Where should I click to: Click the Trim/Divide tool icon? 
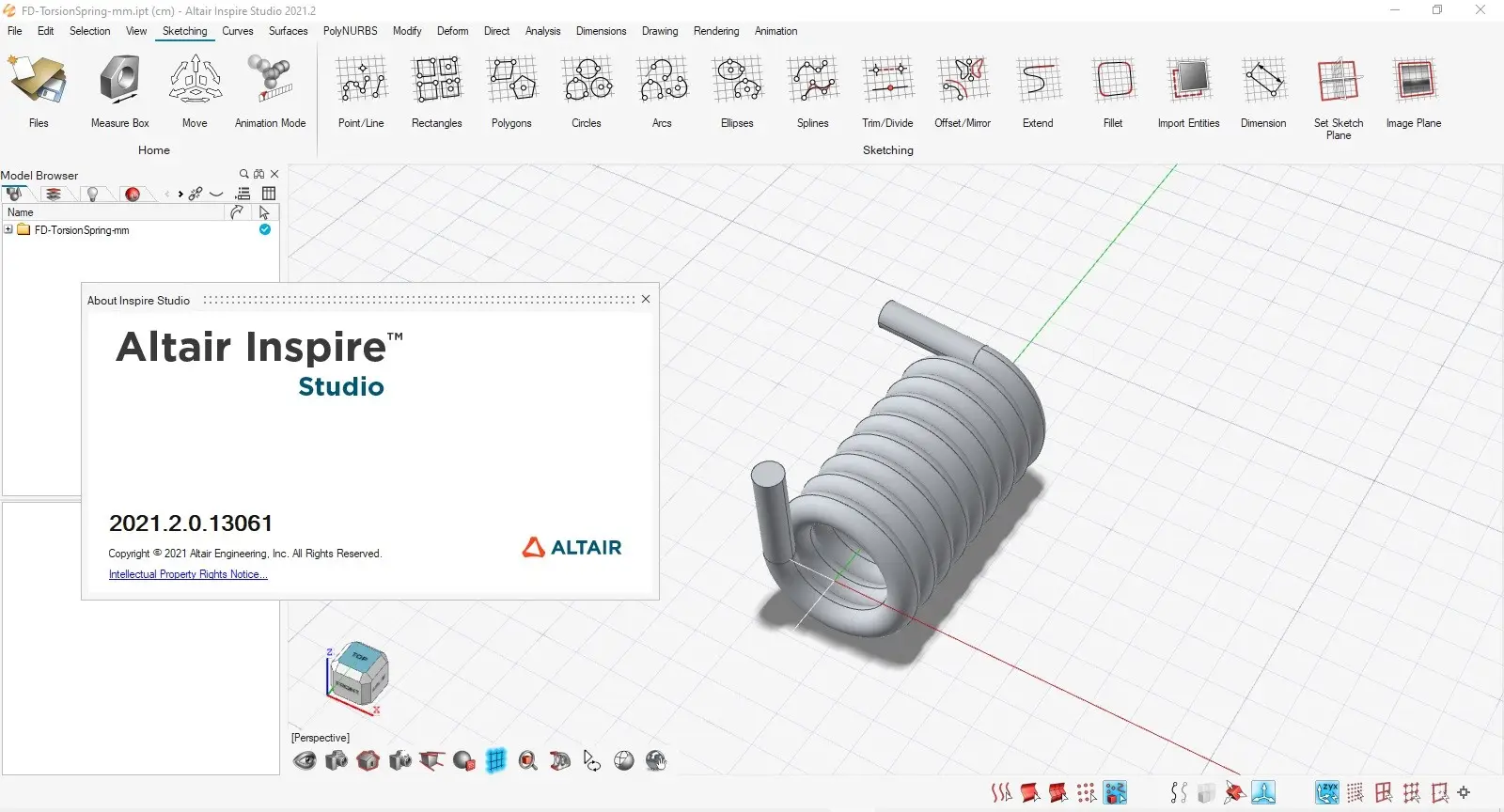click(x=887, y=82)
